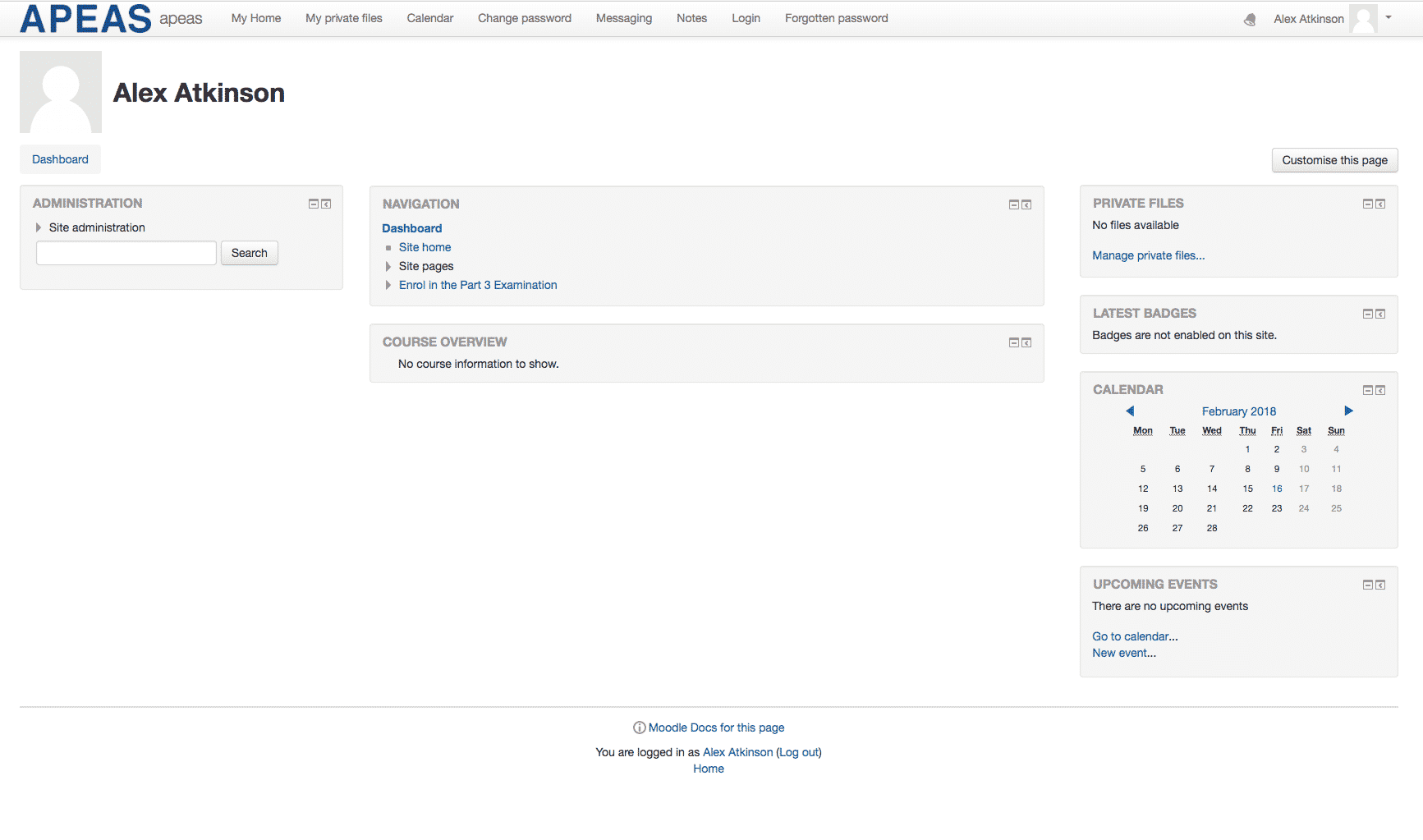The height and width of the screenshot is (840, 1423).
Task: Open Dashboard link in Navigation block
Action: pyautogui.click(x=412, y=228)
